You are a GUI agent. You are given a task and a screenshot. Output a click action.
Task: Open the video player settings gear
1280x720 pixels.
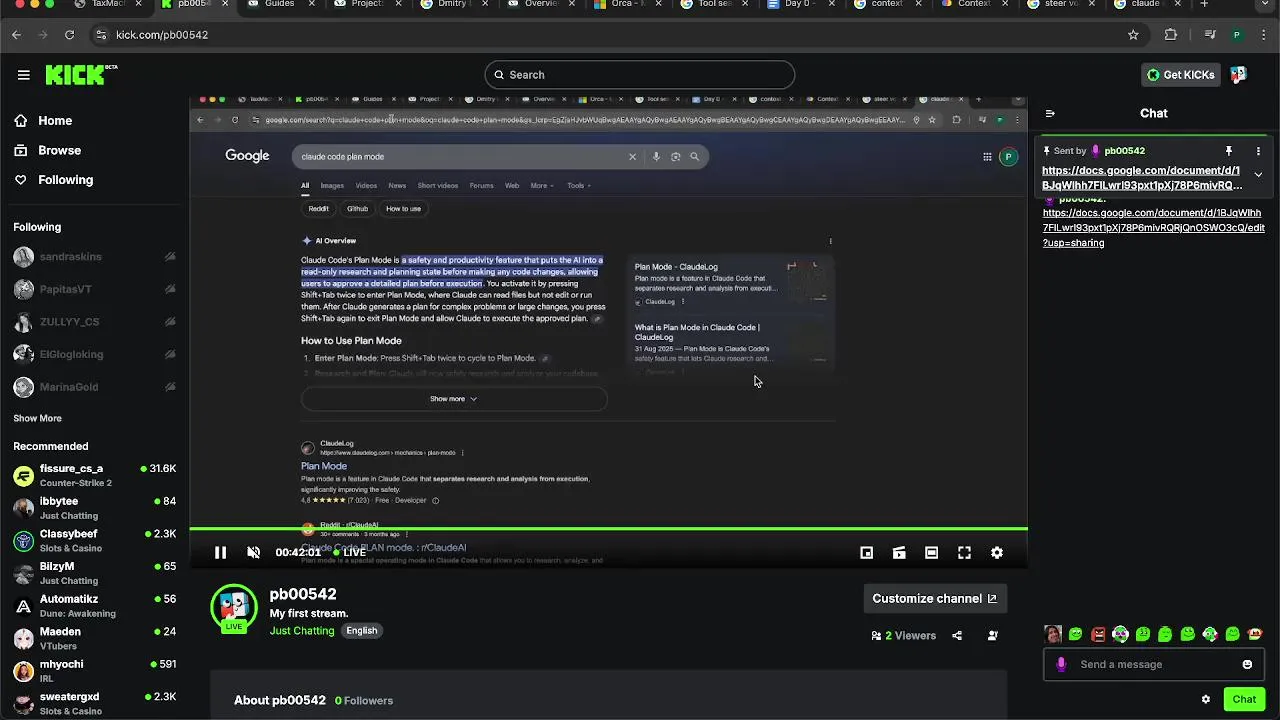[997, 552]
